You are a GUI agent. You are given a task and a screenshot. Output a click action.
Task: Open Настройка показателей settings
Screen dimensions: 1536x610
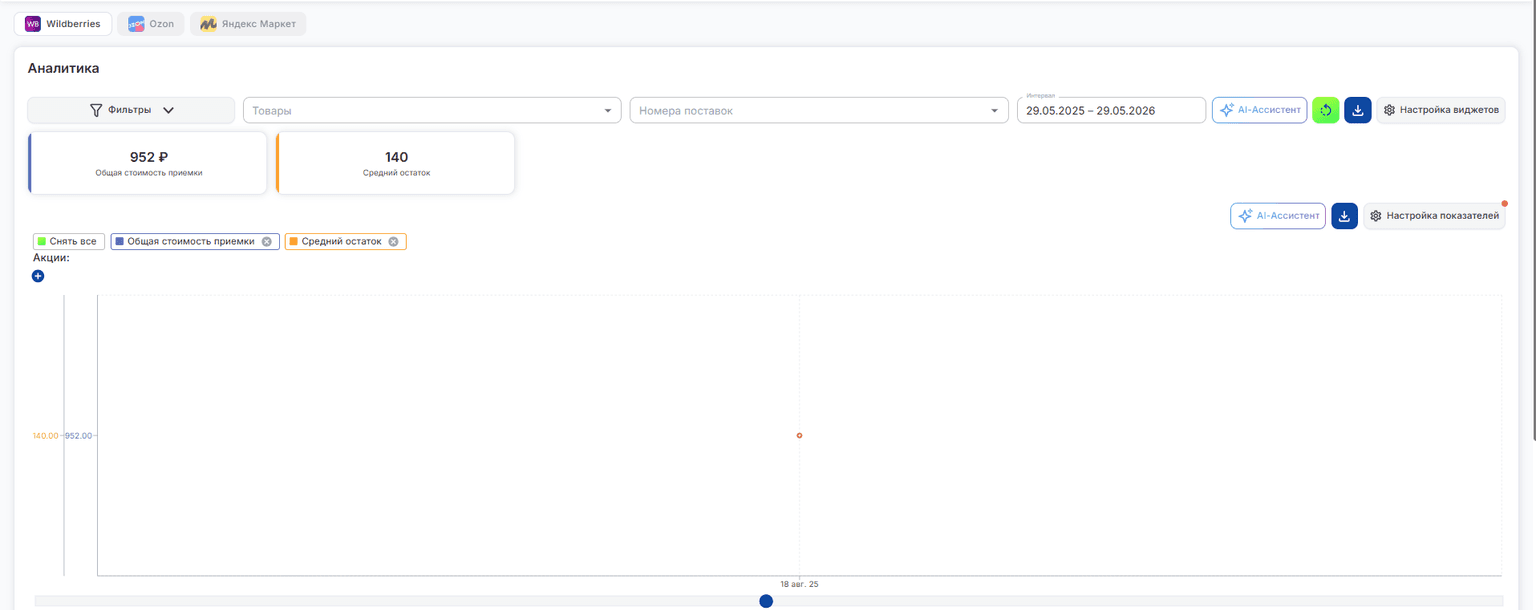(x=1434, y=216)
